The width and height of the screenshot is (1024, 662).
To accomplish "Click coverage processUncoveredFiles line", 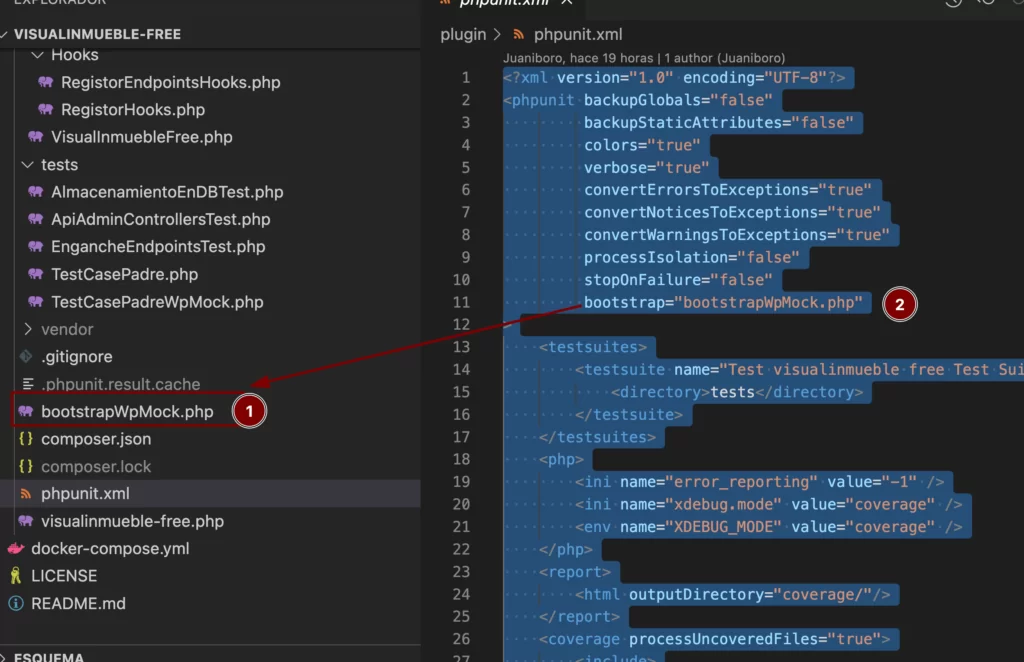I will [714, 639].
